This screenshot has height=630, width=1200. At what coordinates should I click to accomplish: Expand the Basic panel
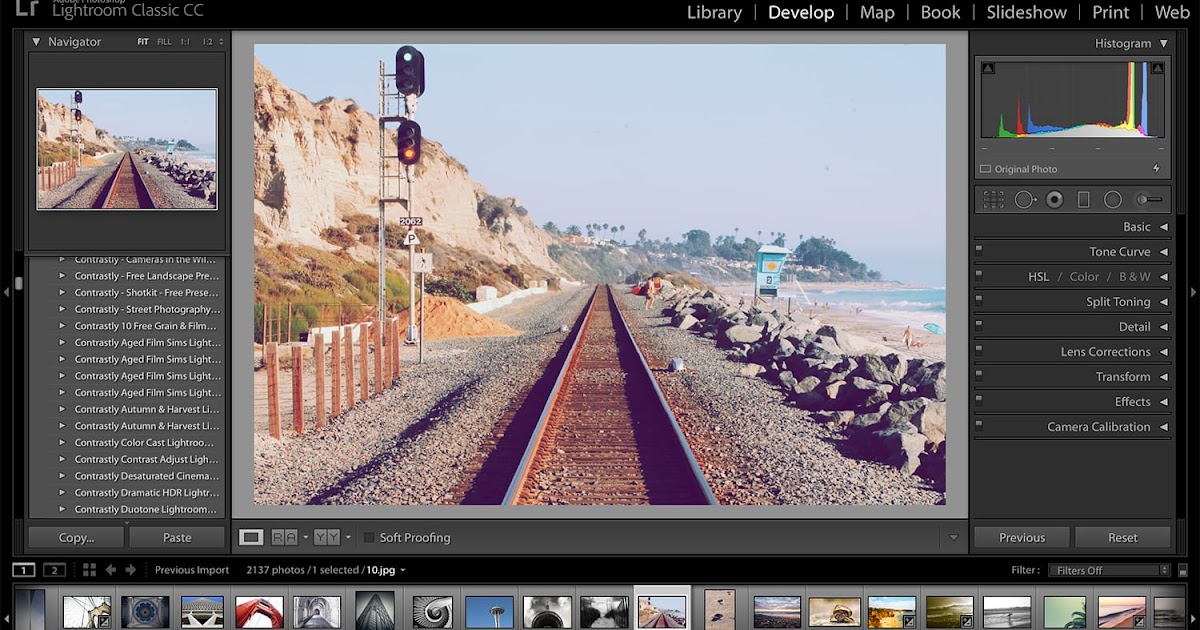1164,227
